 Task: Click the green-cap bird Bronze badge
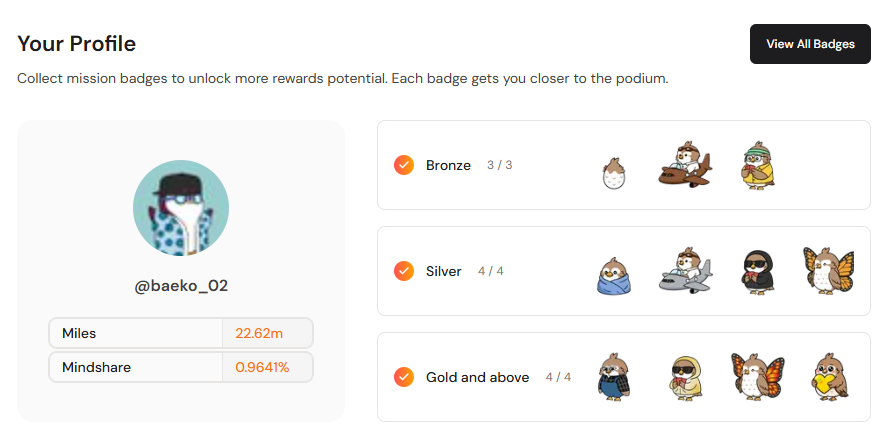coord(757,165)
